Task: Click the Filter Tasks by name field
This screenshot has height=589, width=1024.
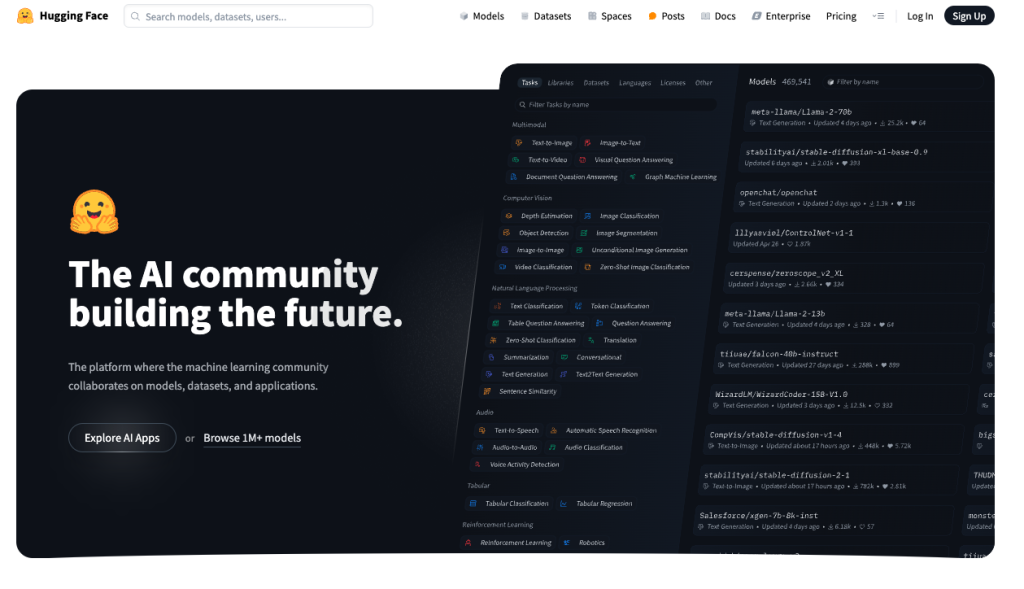Action: (615, 104)
